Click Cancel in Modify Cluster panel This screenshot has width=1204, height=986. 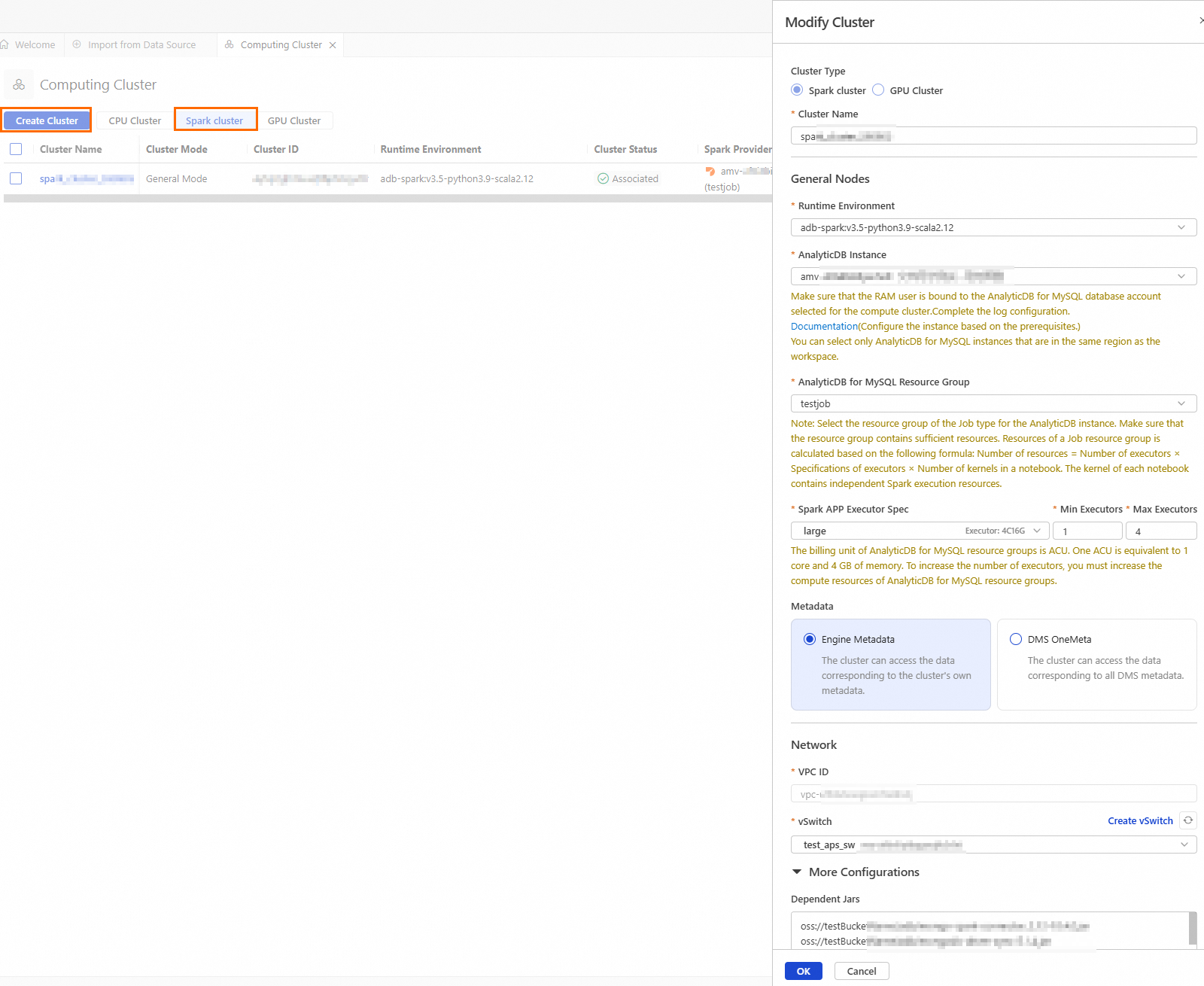click(862, 971)
